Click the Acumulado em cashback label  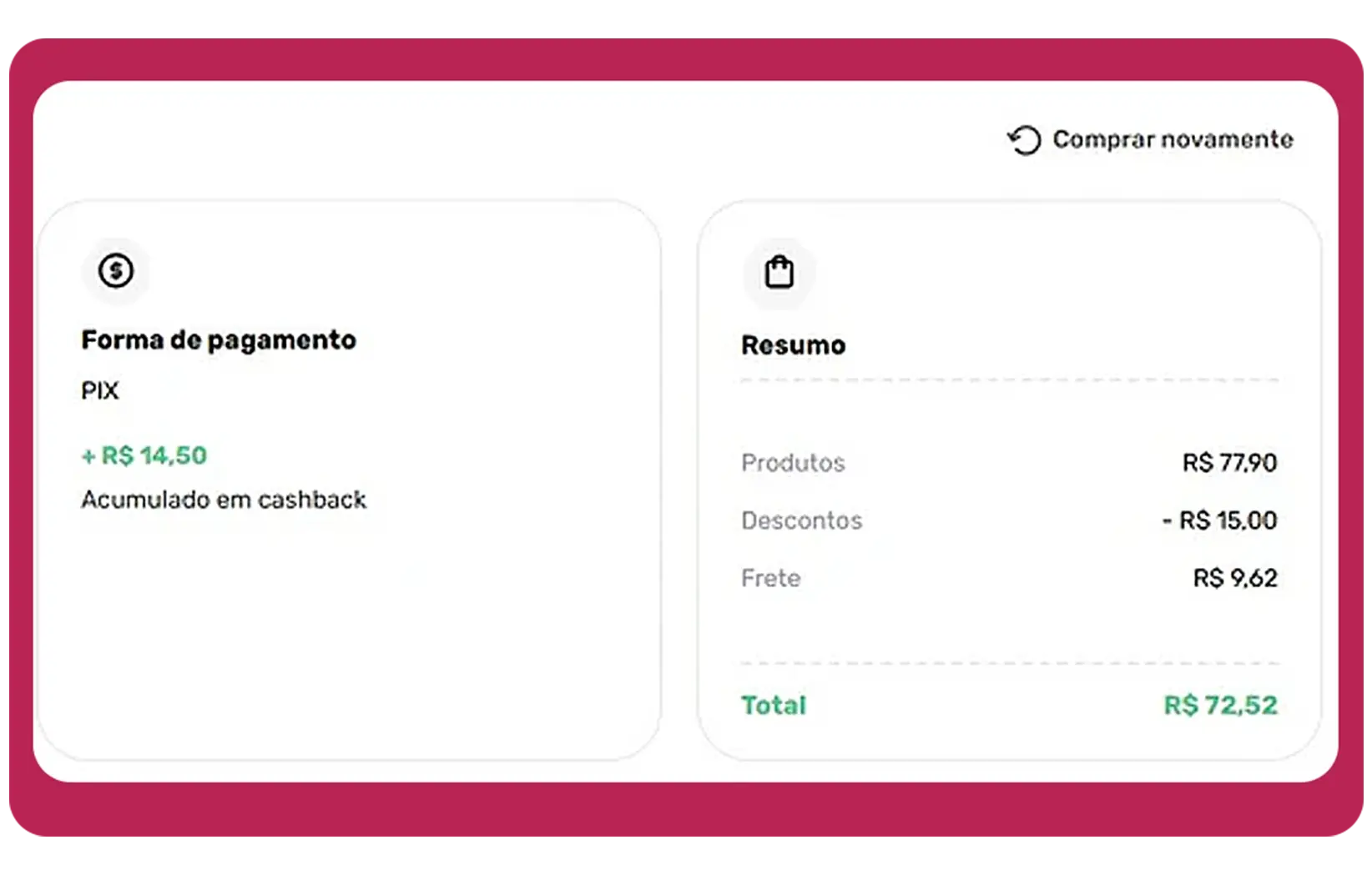(x=224, y=500)
